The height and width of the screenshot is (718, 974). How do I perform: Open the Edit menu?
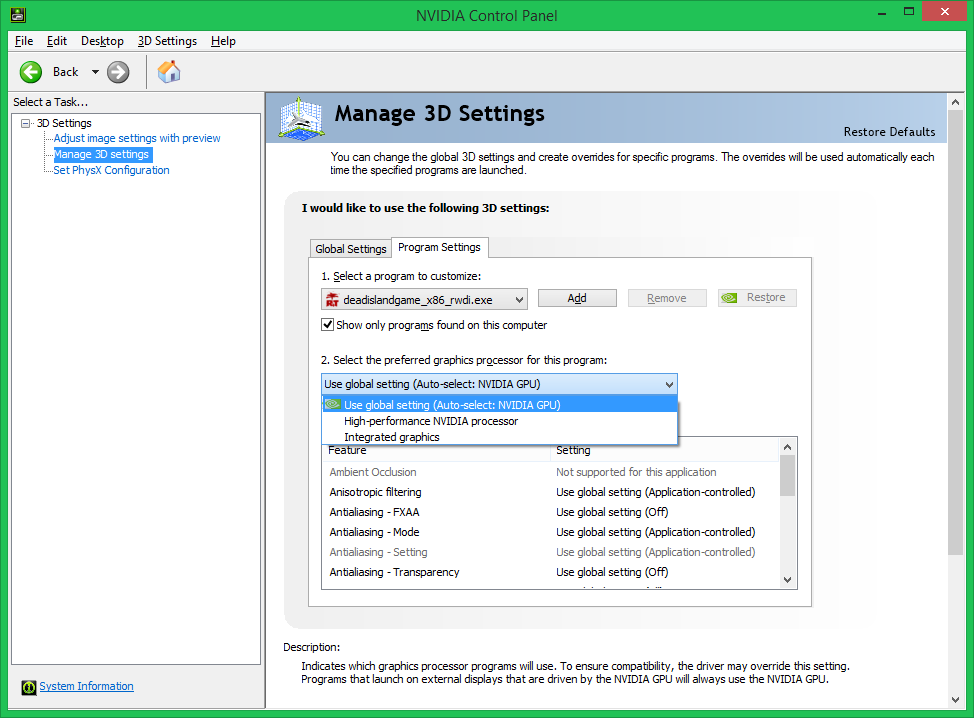click(x=57, y=41)
